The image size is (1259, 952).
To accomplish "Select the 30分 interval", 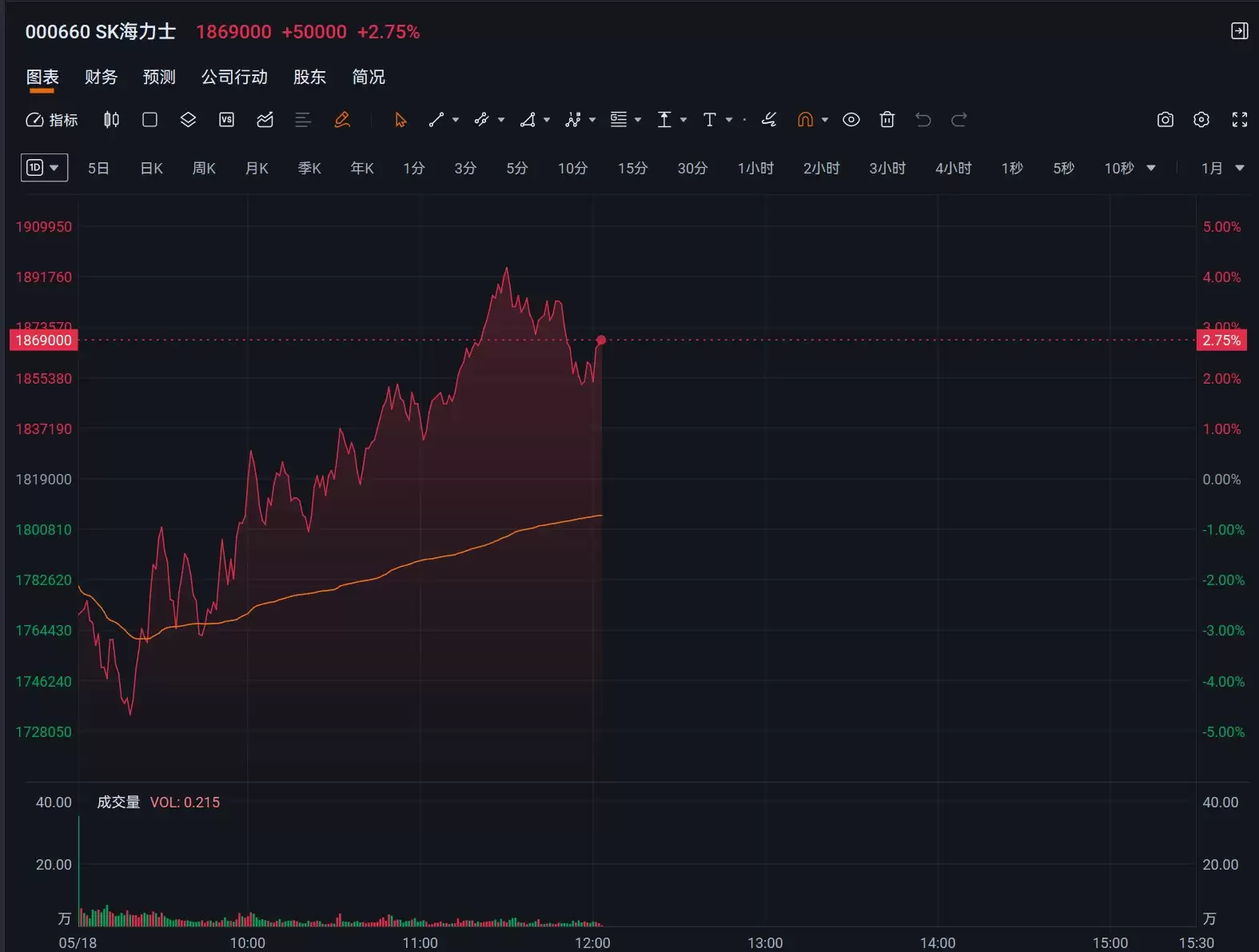I will click(692, 168).
